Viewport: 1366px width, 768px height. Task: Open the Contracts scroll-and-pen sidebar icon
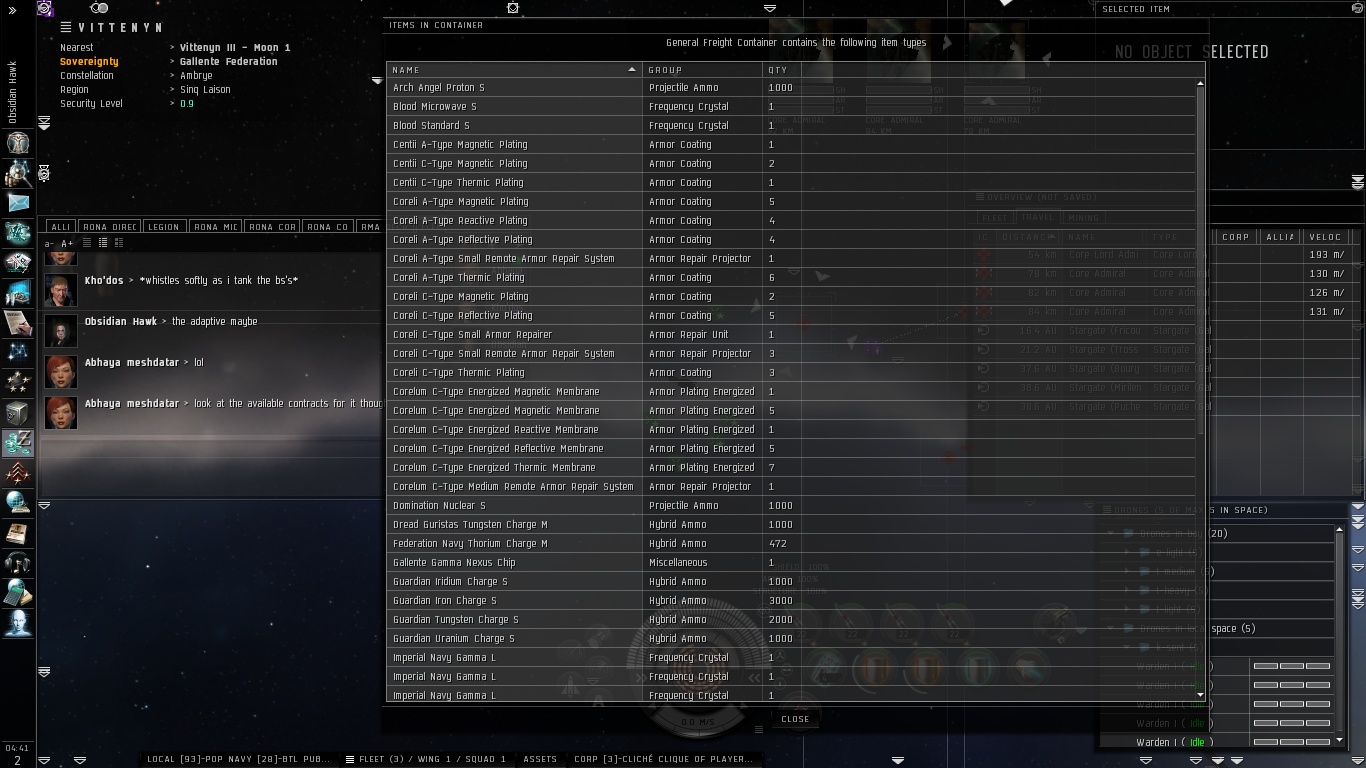point(18,323)
